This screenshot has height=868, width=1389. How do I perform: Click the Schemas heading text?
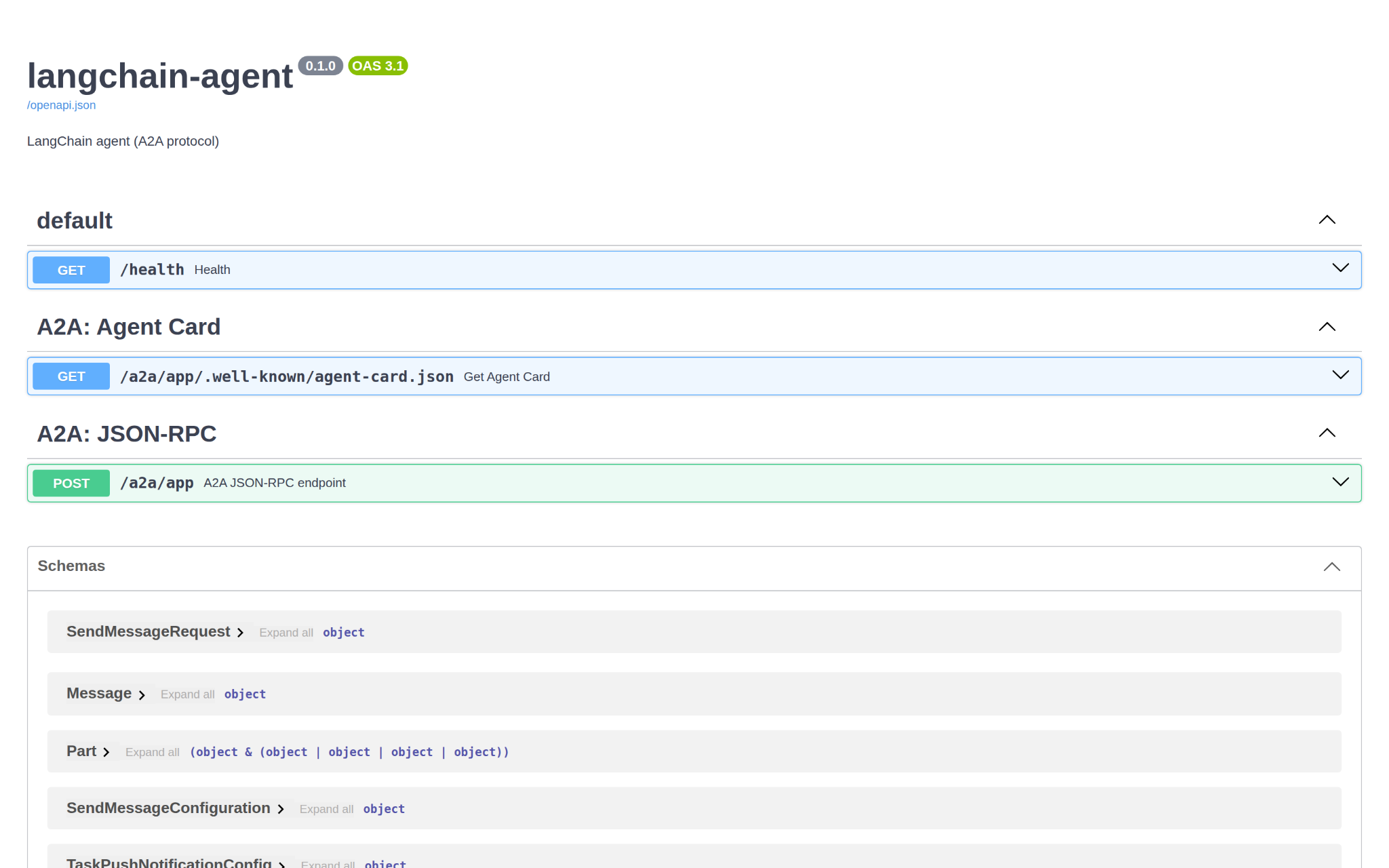point(71,566)
